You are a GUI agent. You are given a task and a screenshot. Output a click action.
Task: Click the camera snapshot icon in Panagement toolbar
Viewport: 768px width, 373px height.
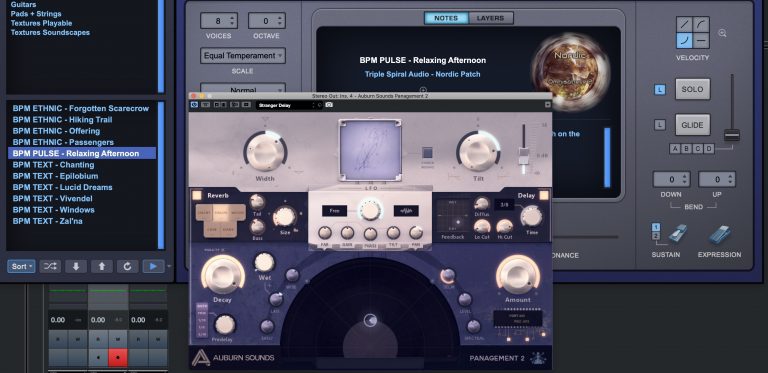(329, 105)
